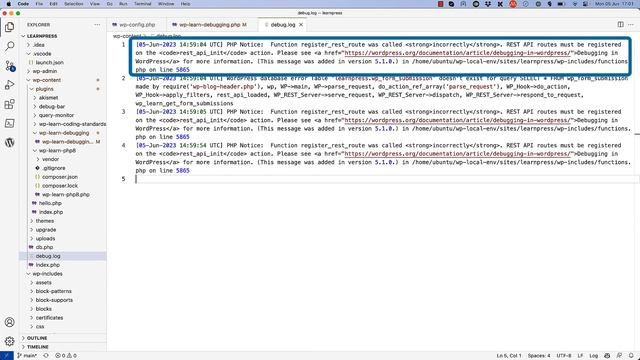This screenshot has height=360, width=640.
Task: Click the Explorer more actions ellipsis
Action: tap(97, 25)
